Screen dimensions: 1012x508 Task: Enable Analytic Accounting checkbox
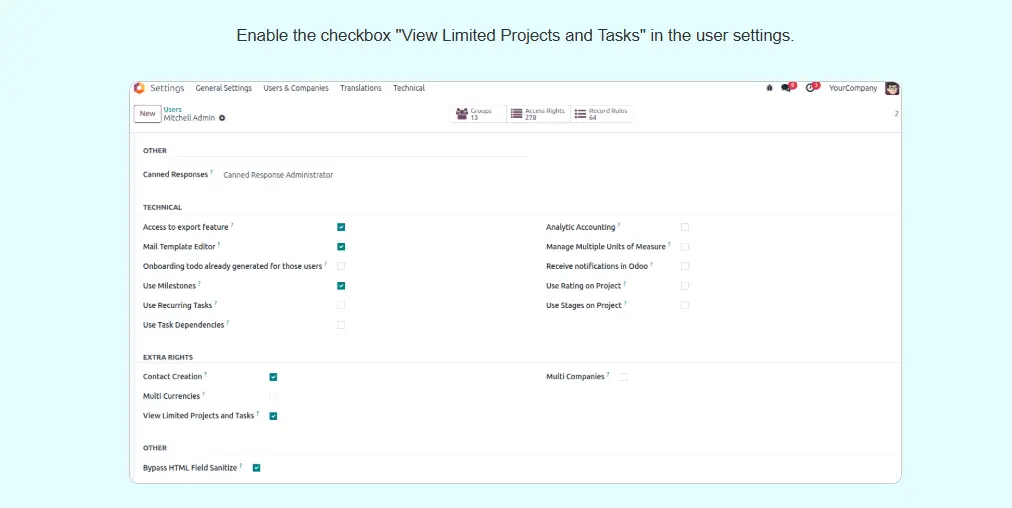point(685,227)
